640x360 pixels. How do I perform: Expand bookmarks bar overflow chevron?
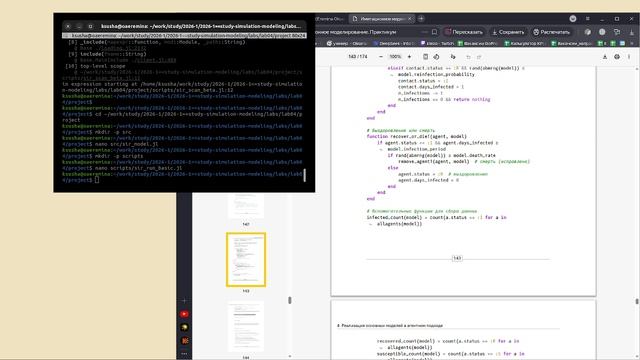click(x=632, y=43)
